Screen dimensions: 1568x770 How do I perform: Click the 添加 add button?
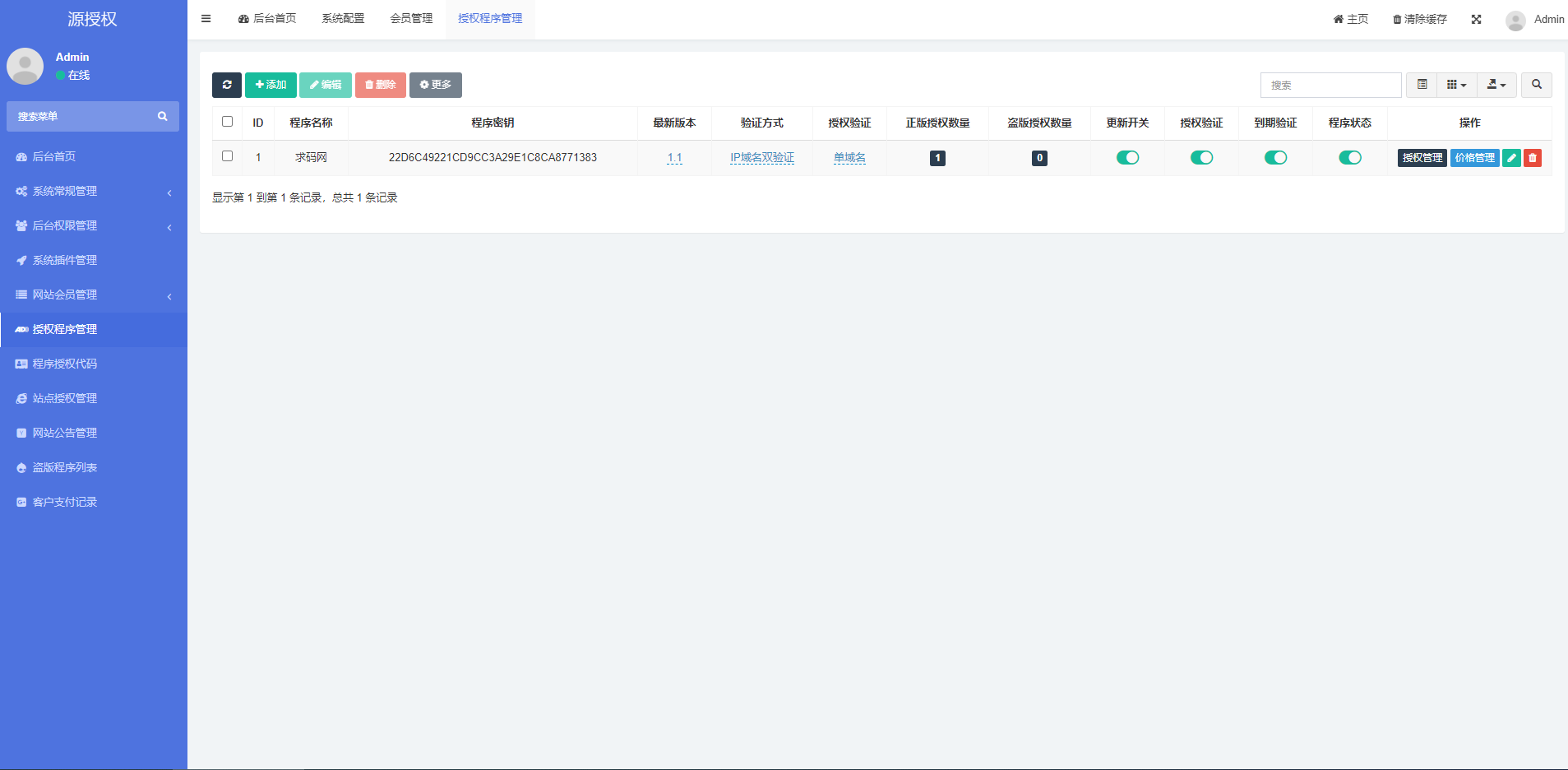(271, 85)
